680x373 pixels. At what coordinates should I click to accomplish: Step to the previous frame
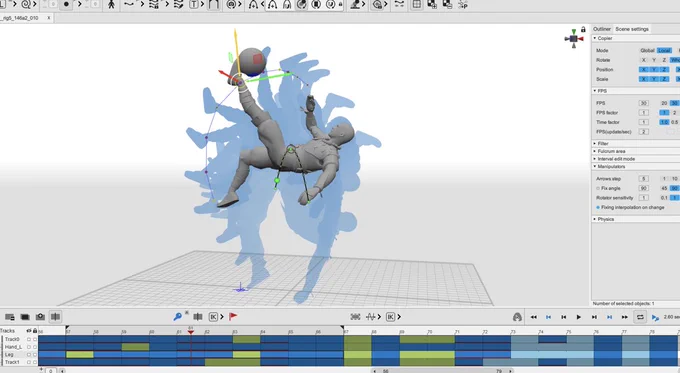(x=563, y=317)
